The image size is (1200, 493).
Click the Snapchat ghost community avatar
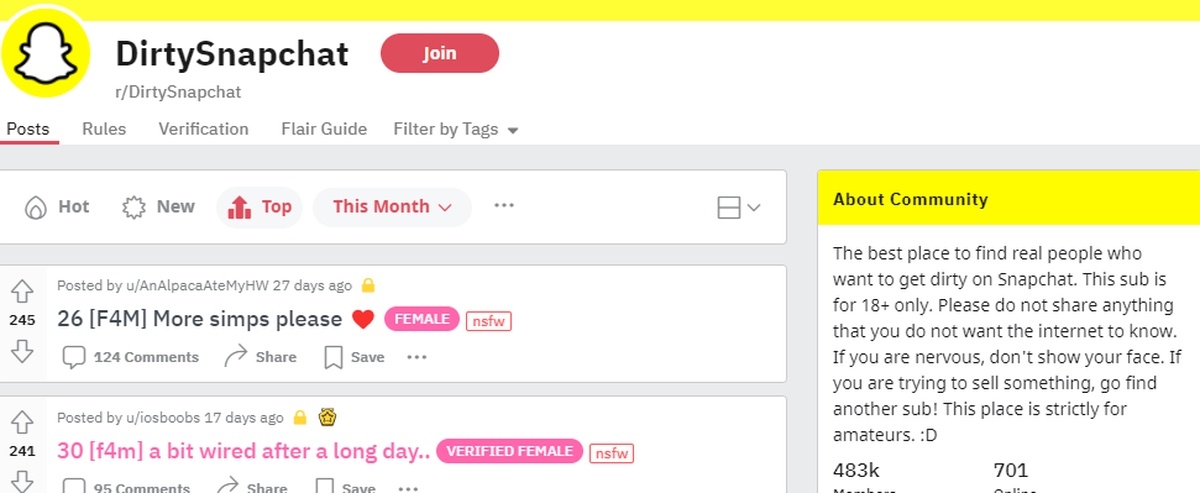[x=46, y=57]
